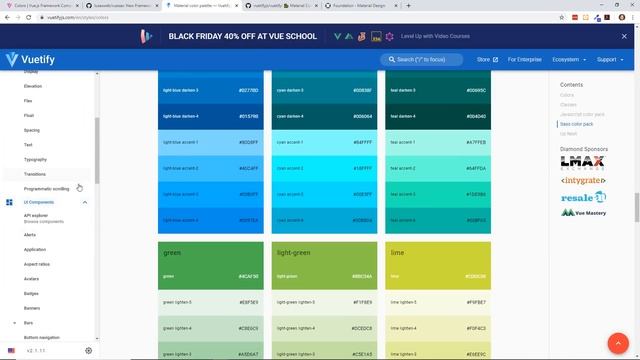This screenshot has width=640, height=360.
Task: Open Transitions in sidebar
Action: click(35, 174)
